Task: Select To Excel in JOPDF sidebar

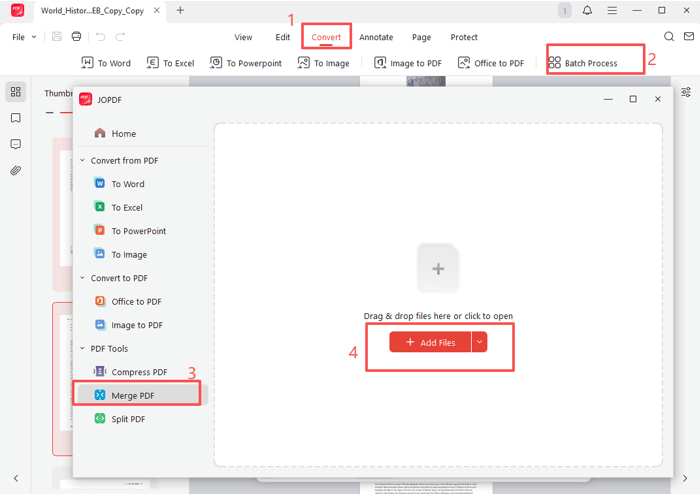Action: pos(118,208)
